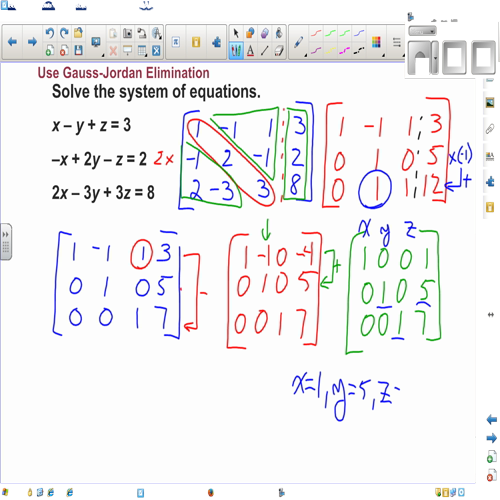Add a new page in the toolbar
This screenshot has height=500, width=500.
(x=50, y=51)
